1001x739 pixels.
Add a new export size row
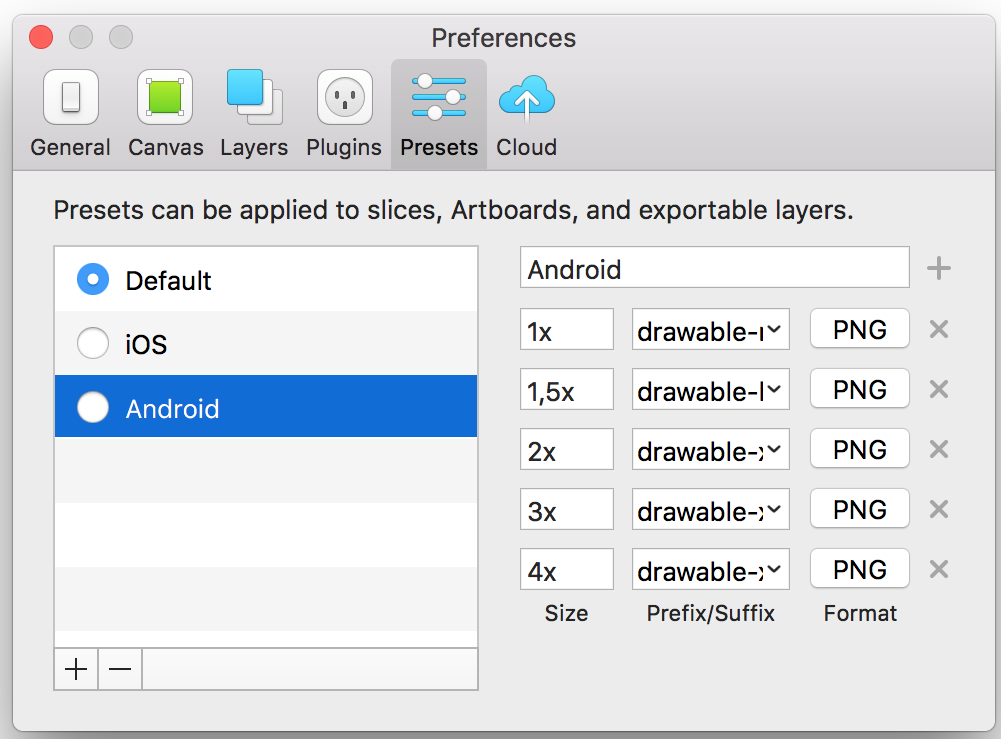coord(939,268)
